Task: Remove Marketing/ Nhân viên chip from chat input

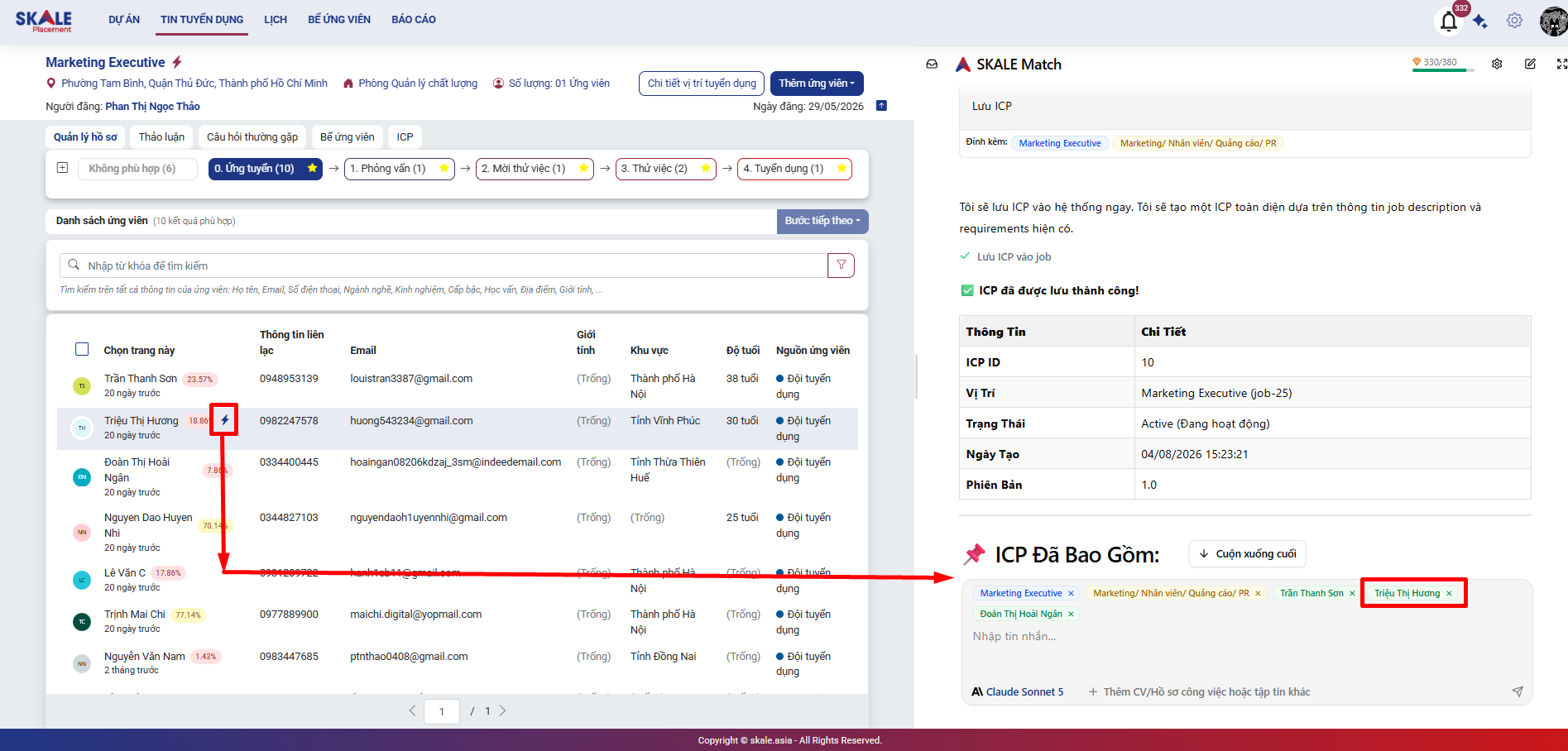Action: [x=1258, y=593]
